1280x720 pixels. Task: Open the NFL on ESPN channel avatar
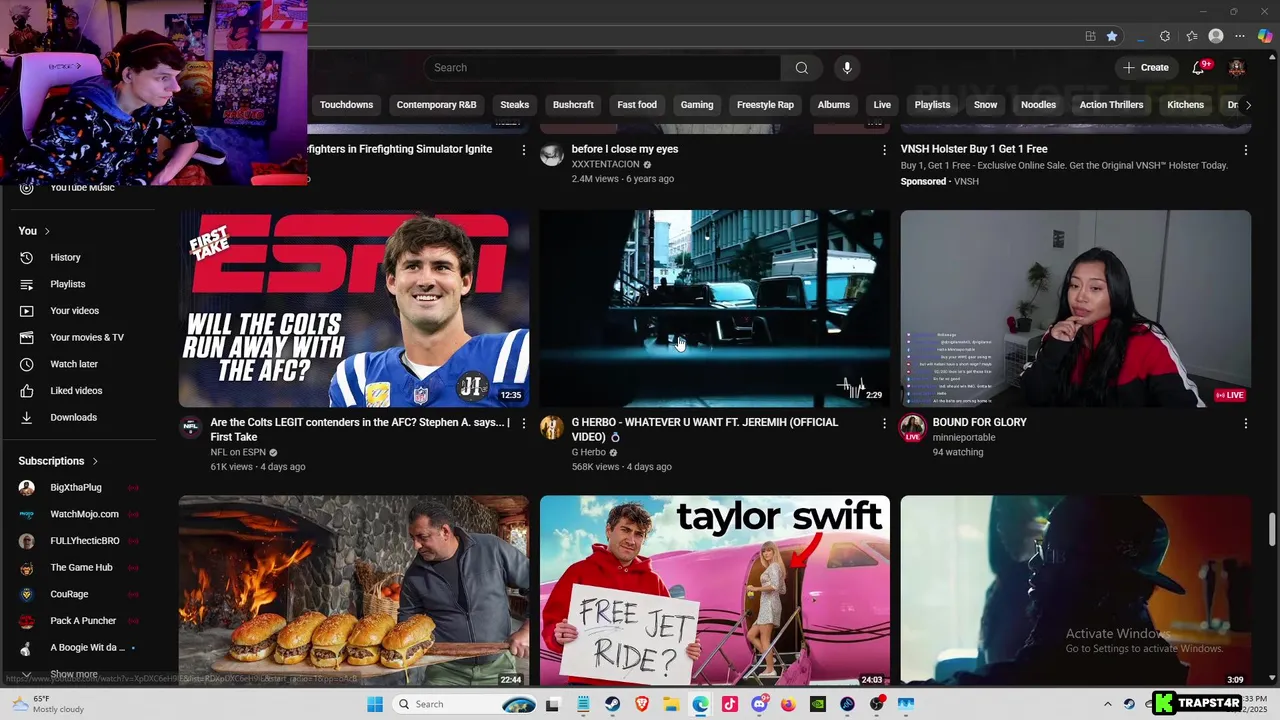190,429
